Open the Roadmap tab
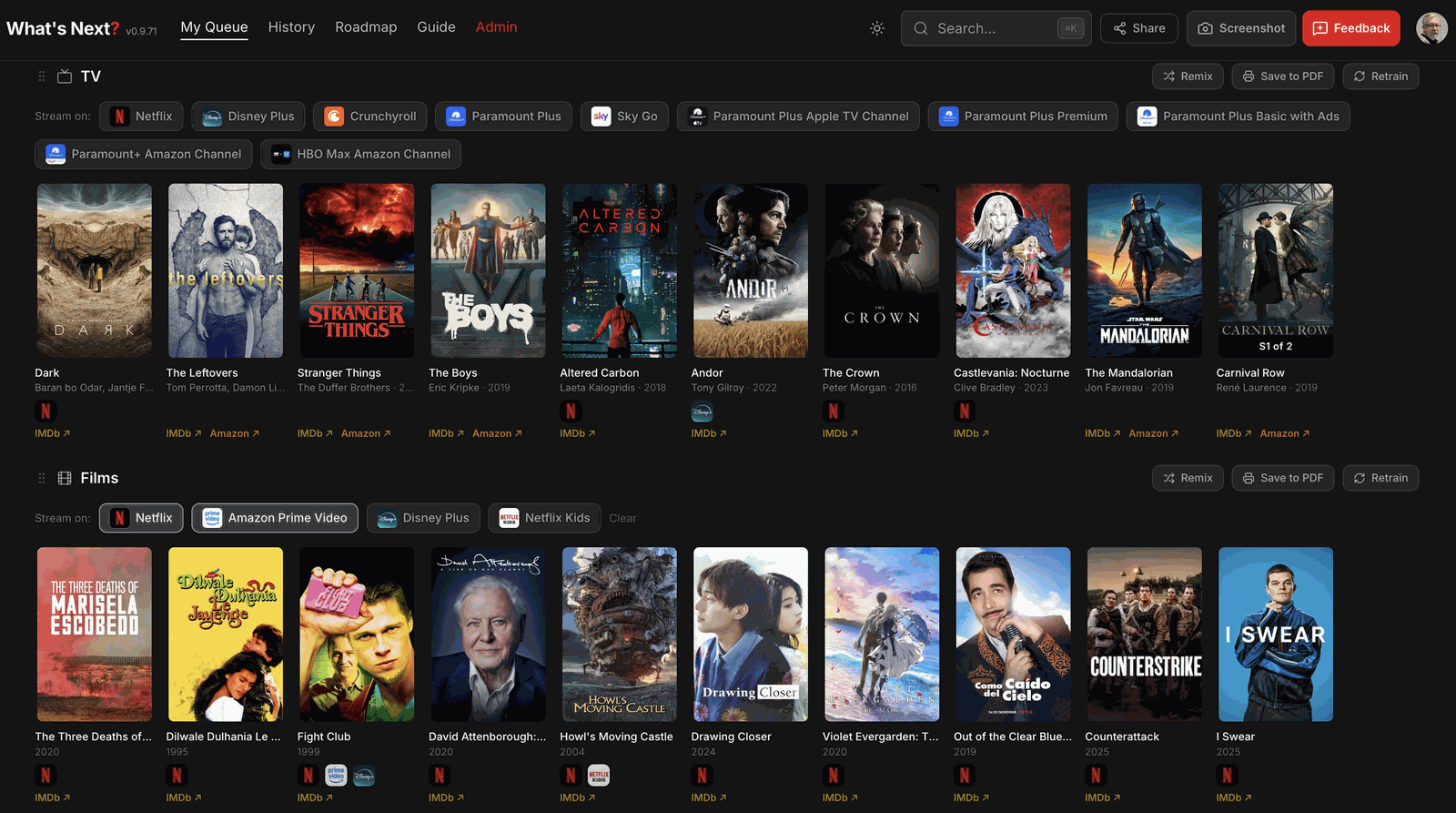The height and width of the screenshot is (813, 1456). point(366,27)
